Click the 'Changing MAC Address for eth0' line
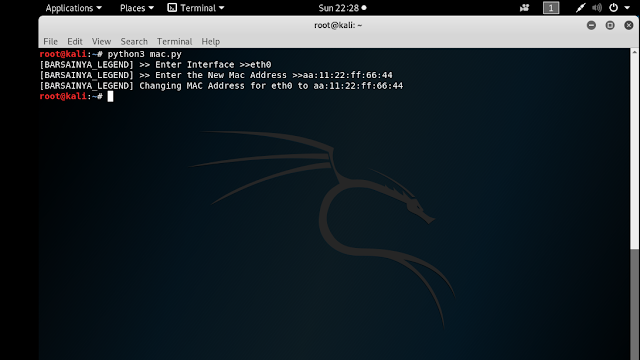The height and width of the screenshot is (360, 640). point(221,86)
